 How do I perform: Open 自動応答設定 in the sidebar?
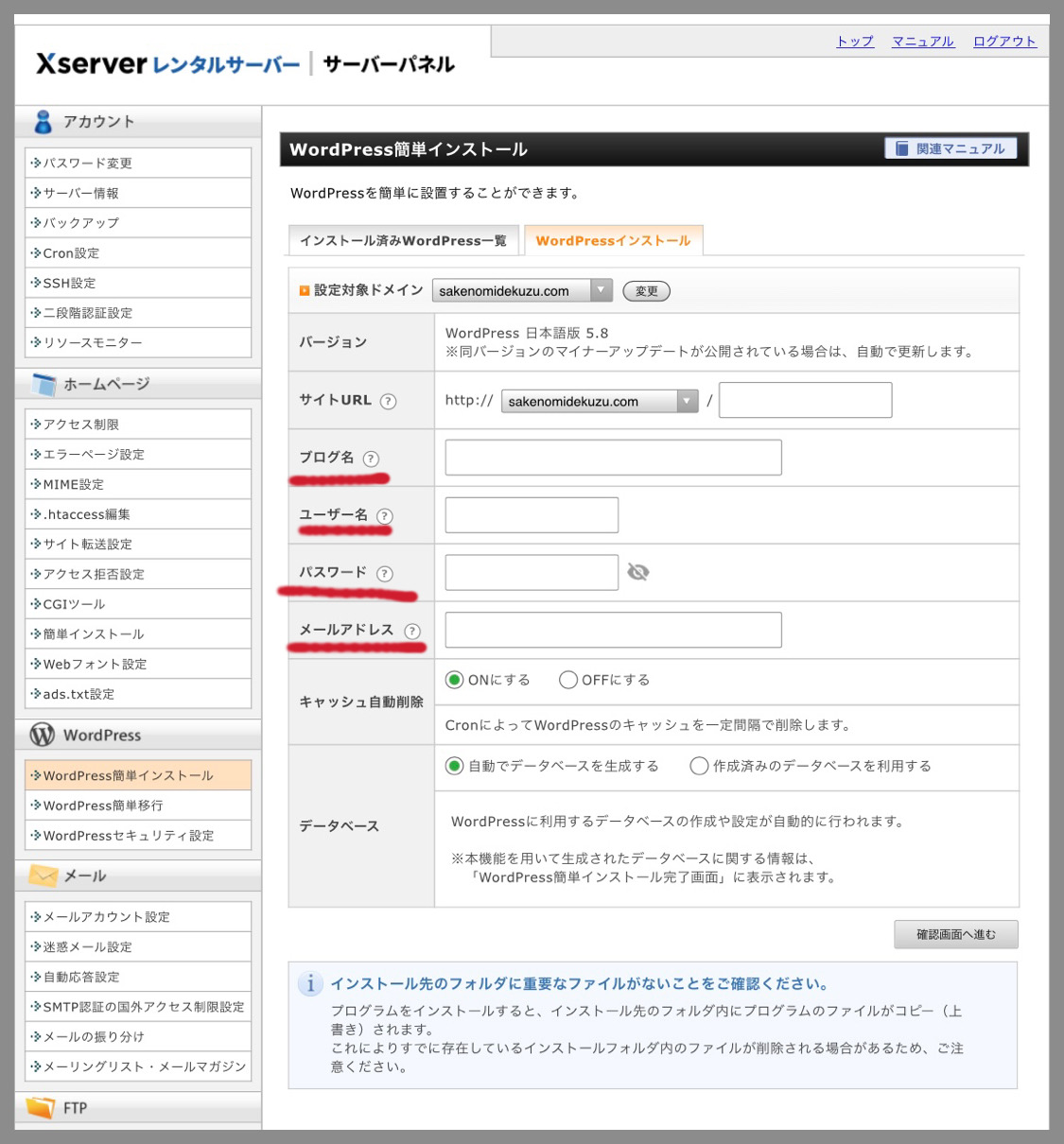coord(138,977)
